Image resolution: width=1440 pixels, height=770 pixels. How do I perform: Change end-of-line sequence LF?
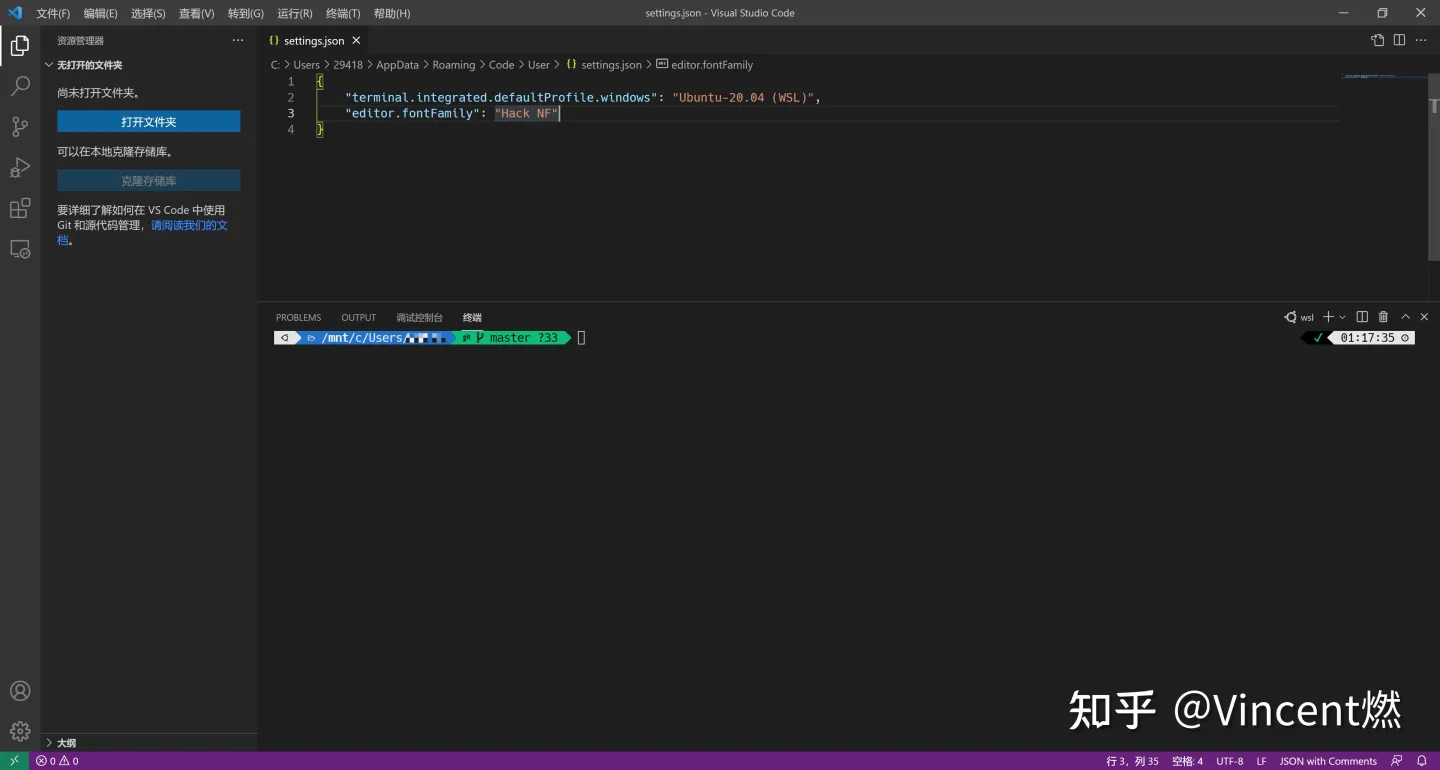pos(1261,761)
